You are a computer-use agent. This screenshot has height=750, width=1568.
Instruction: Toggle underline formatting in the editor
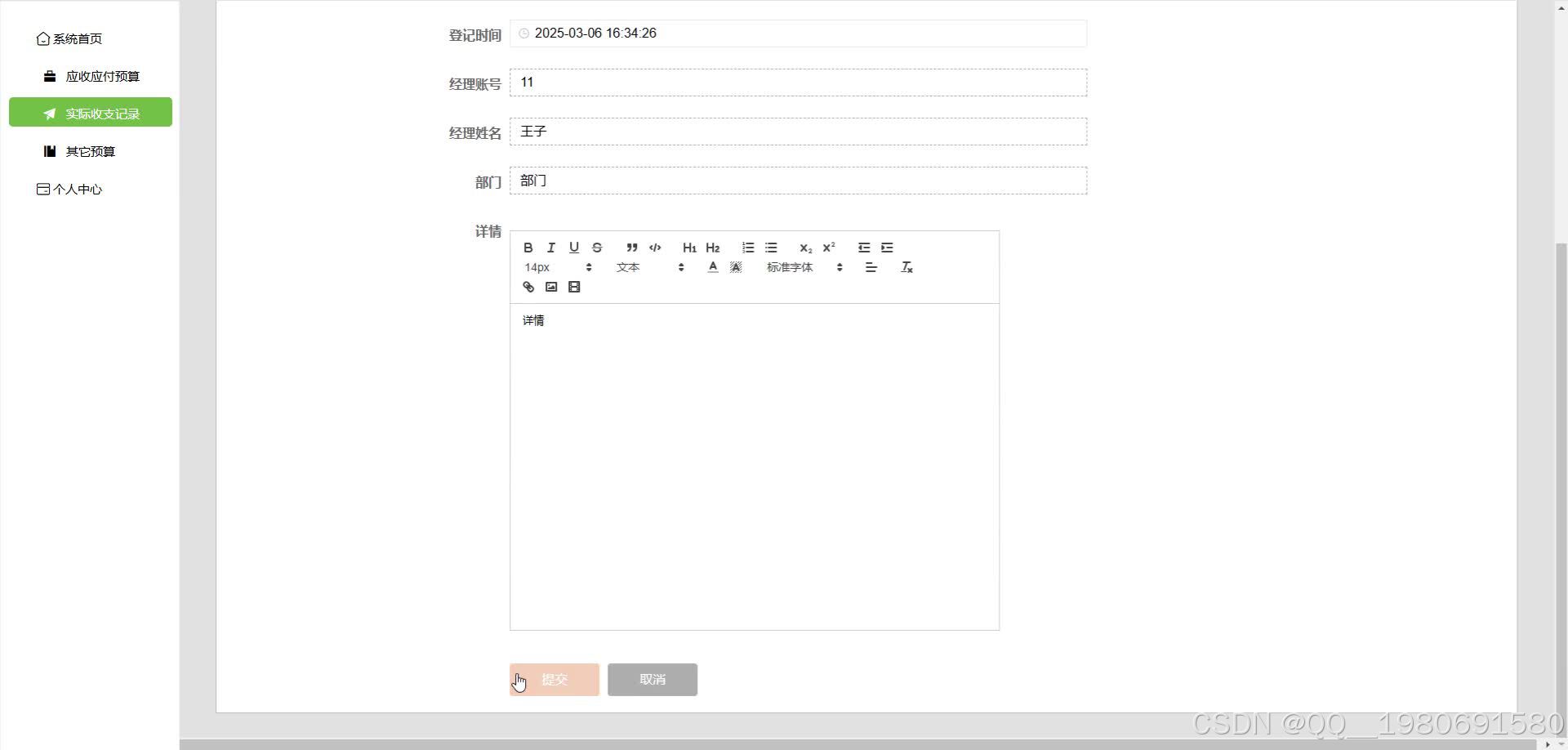pos(574,248)
